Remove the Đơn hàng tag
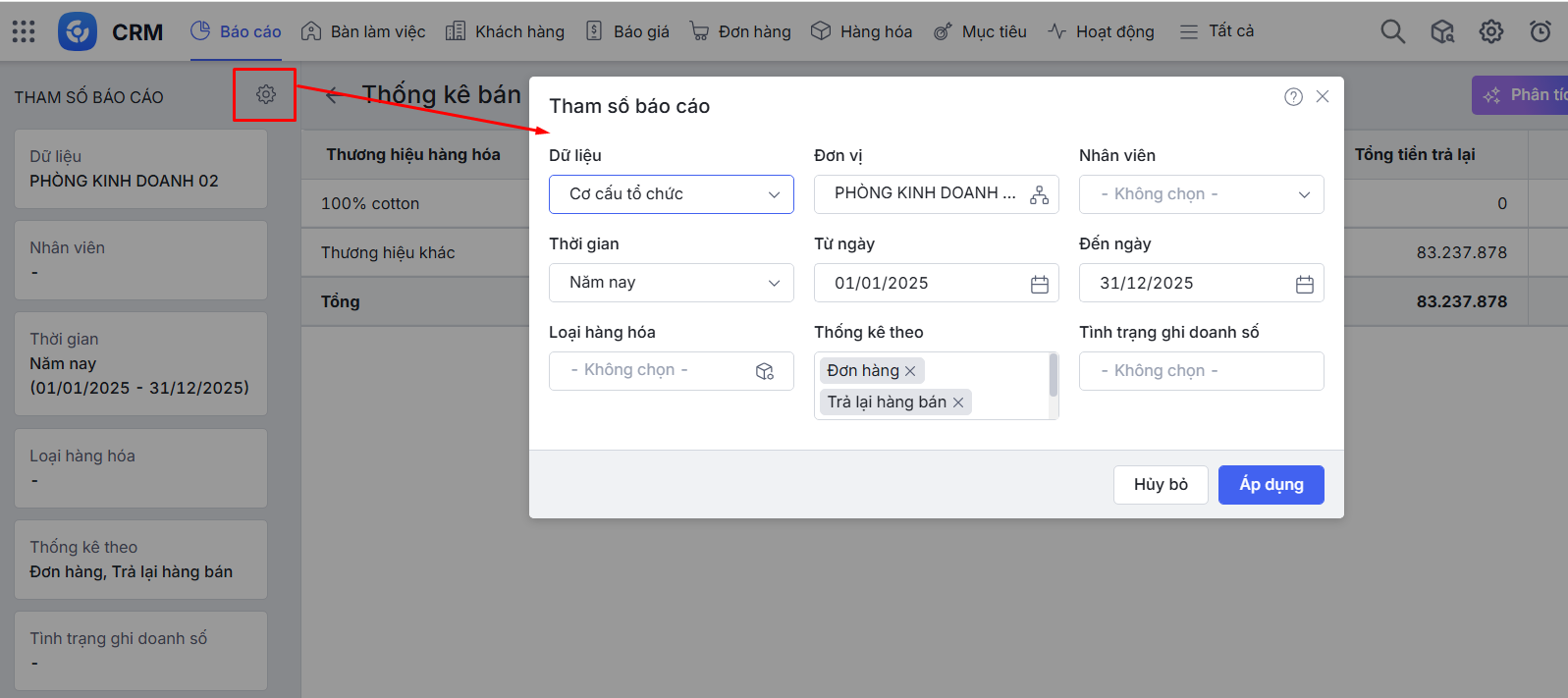The image size is (1568, 698). coord(910,371)
